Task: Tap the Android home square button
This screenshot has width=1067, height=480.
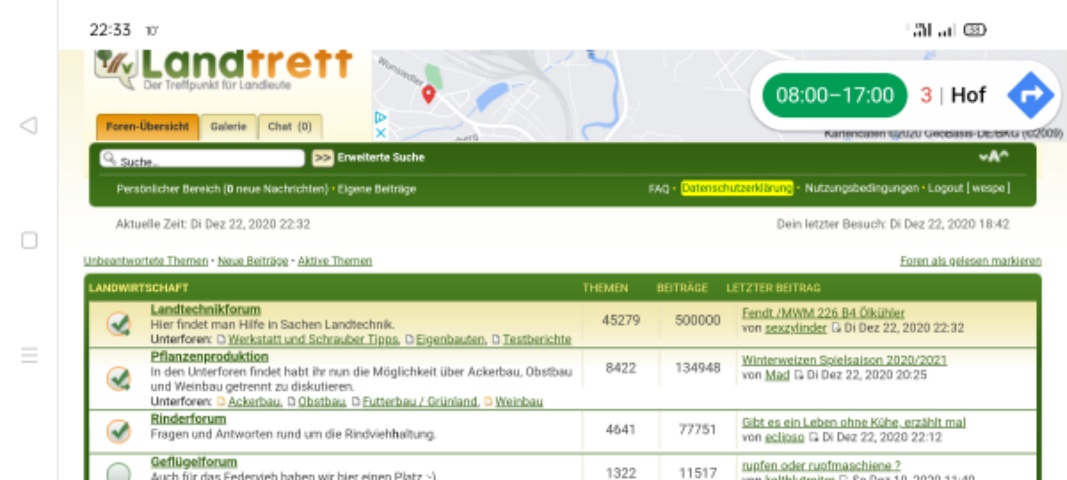Action: tap(29, 240)
